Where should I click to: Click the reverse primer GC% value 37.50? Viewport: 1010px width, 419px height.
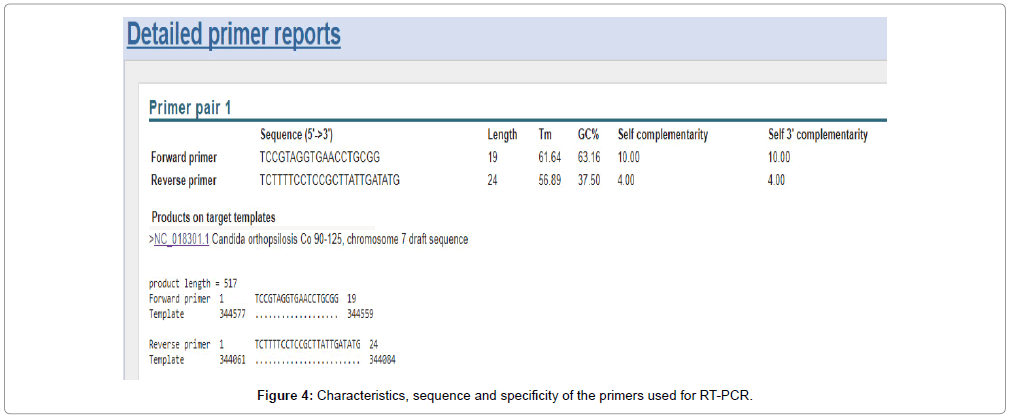tap(589, 181)
